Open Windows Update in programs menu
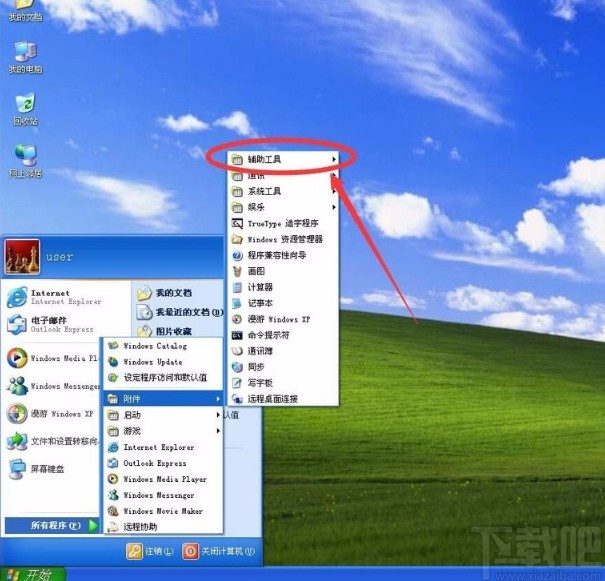Screen dimensions: 605x581 [x=163, y=362]
